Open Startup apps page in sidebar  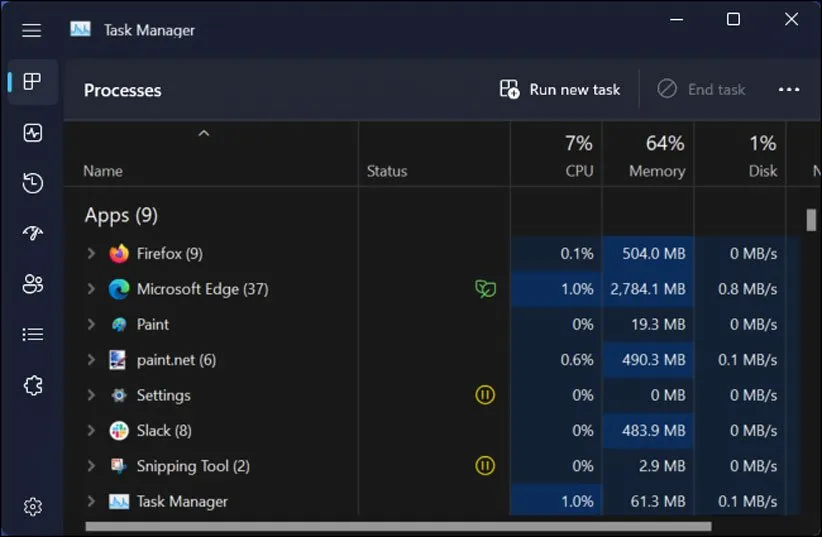coord(32,233)
